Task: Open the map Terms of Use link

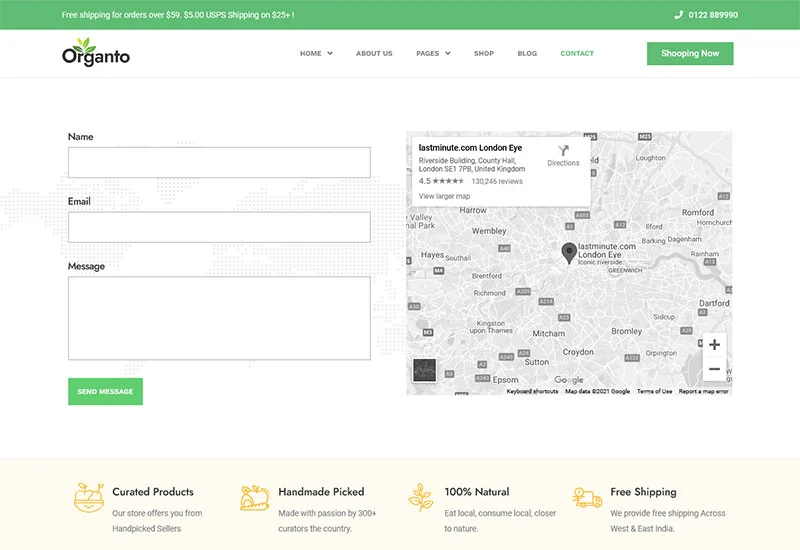Action: [x=654, y=391]
